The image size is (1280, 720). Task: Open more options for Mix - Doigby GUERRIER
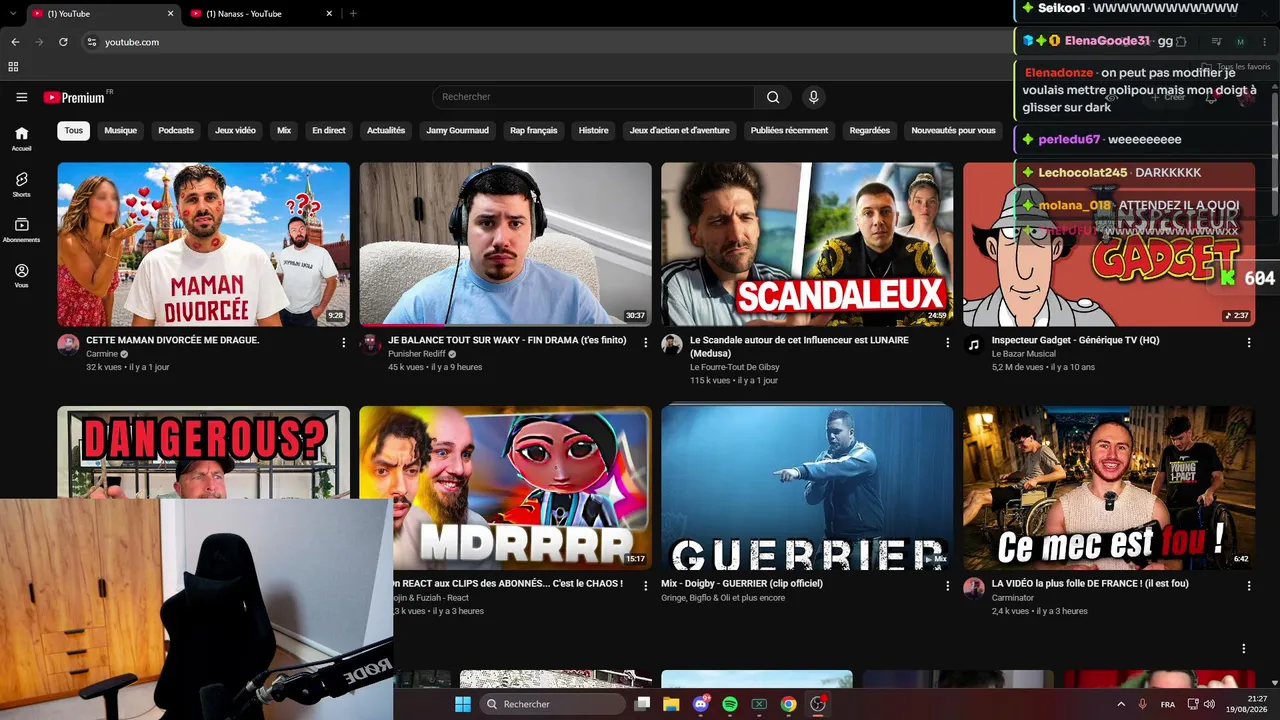(948, 585)
